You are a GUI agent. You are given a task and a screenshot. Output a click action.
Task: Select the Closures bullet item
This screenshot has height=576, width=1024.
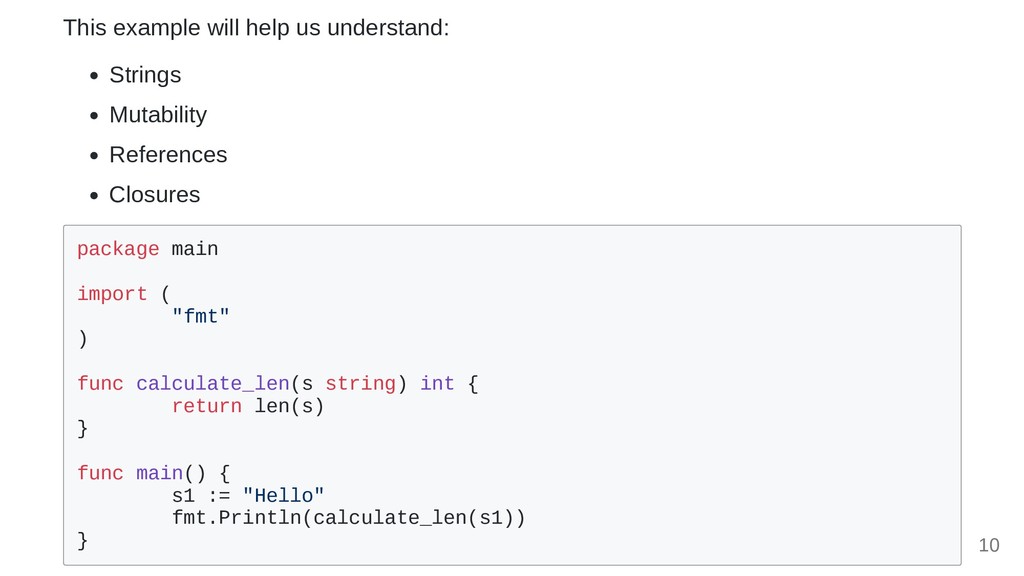(x=154, y=195)
